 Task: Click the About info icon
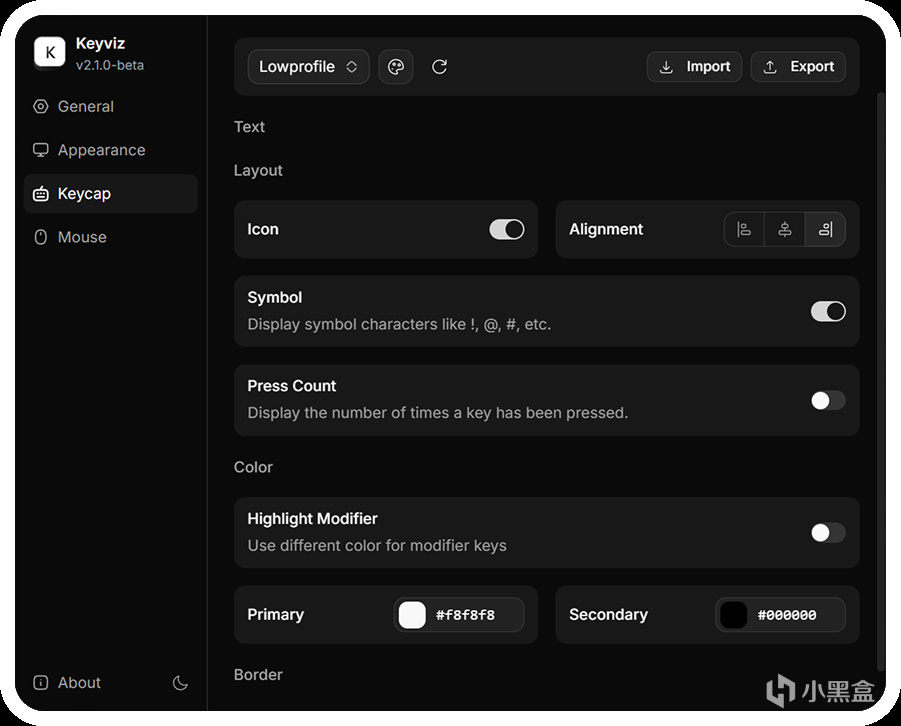tap(40, 682)
